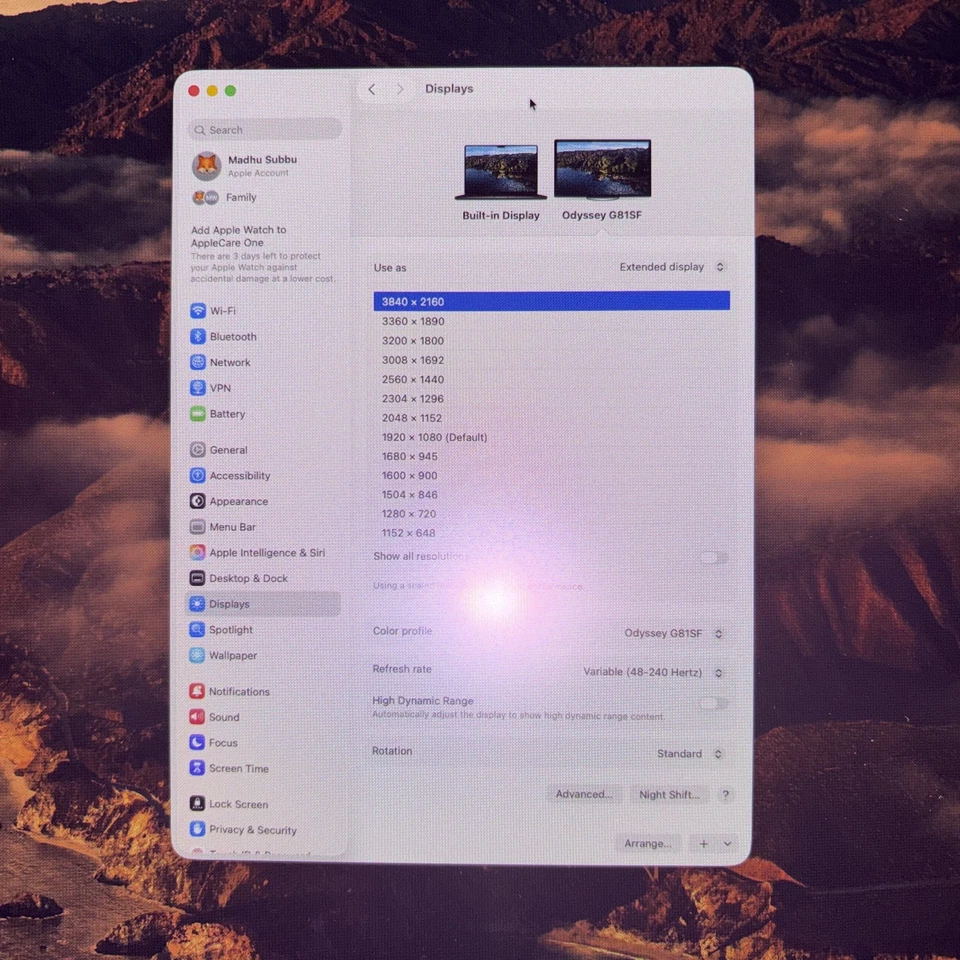Open Refresh rate Variable dropdown
The image size is (960, 960).
click(653, 673)
